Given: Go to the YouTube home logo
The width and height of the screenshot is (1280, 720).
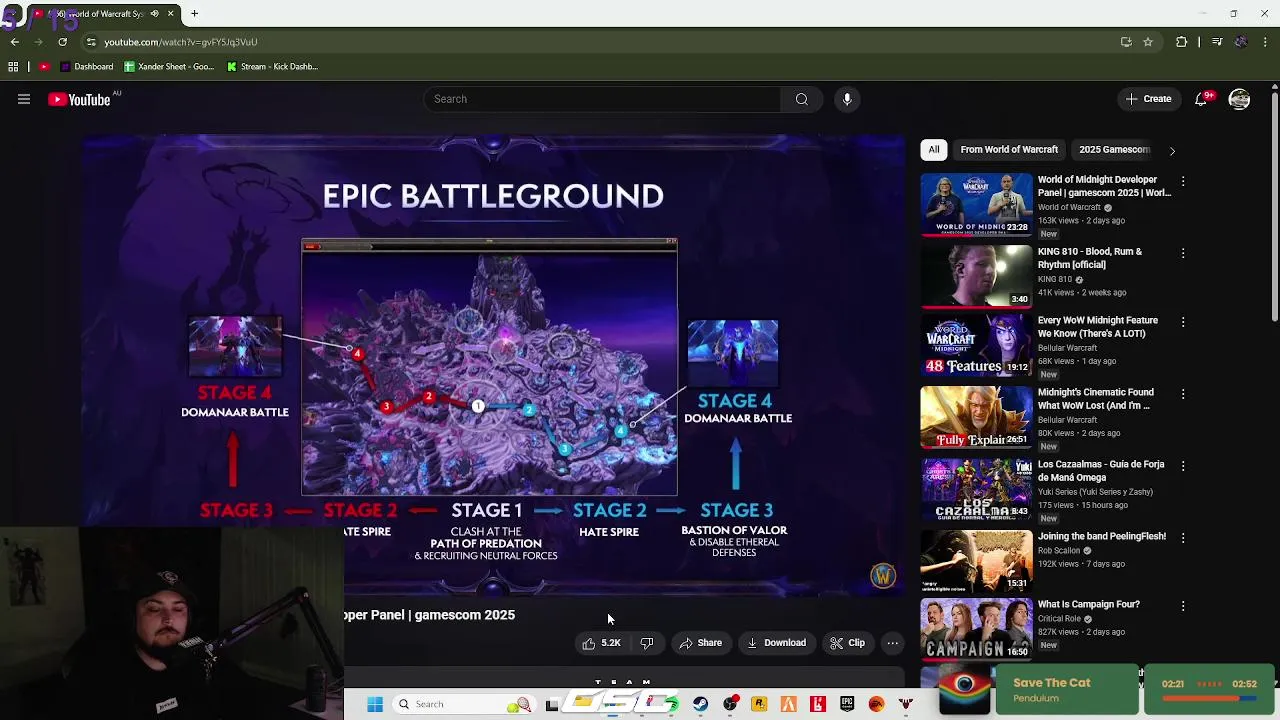Looking at the screenshot, I should point(79,99).
